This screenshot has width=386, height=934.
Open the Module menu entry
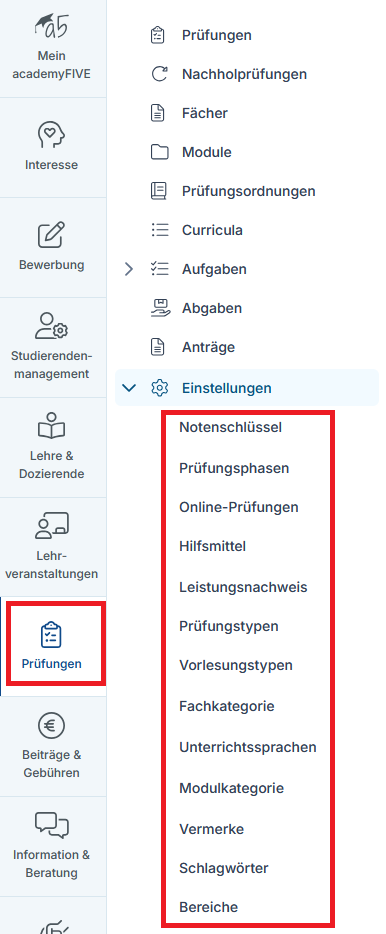(x=207, y=152)
